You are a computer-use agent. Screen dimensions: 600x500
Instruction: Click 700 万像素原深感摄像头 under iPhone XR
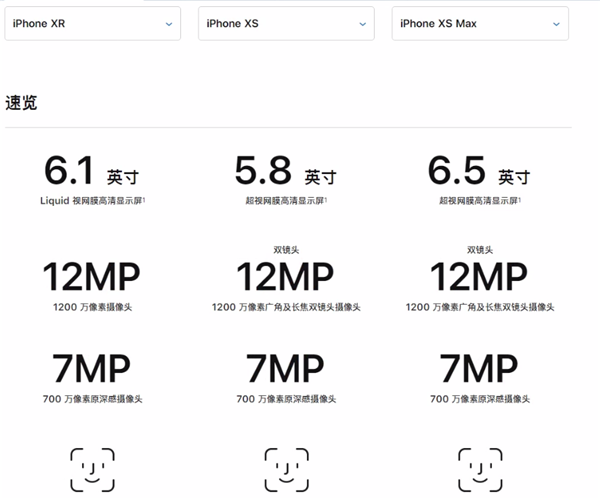[x=93, y=399]
